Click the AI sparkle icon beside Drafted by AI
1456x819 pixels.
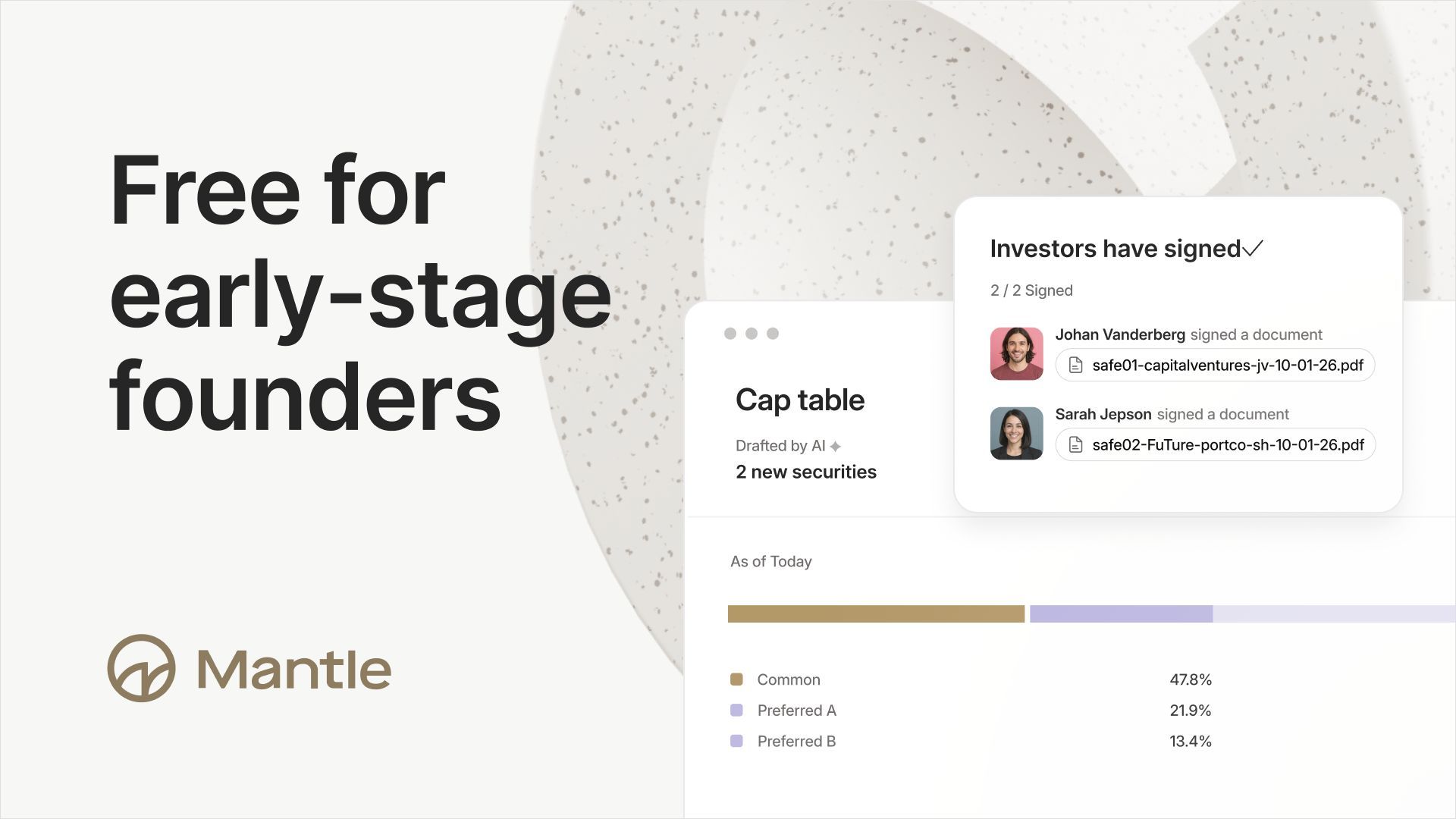pyautogui.click(x=835, y=446)
